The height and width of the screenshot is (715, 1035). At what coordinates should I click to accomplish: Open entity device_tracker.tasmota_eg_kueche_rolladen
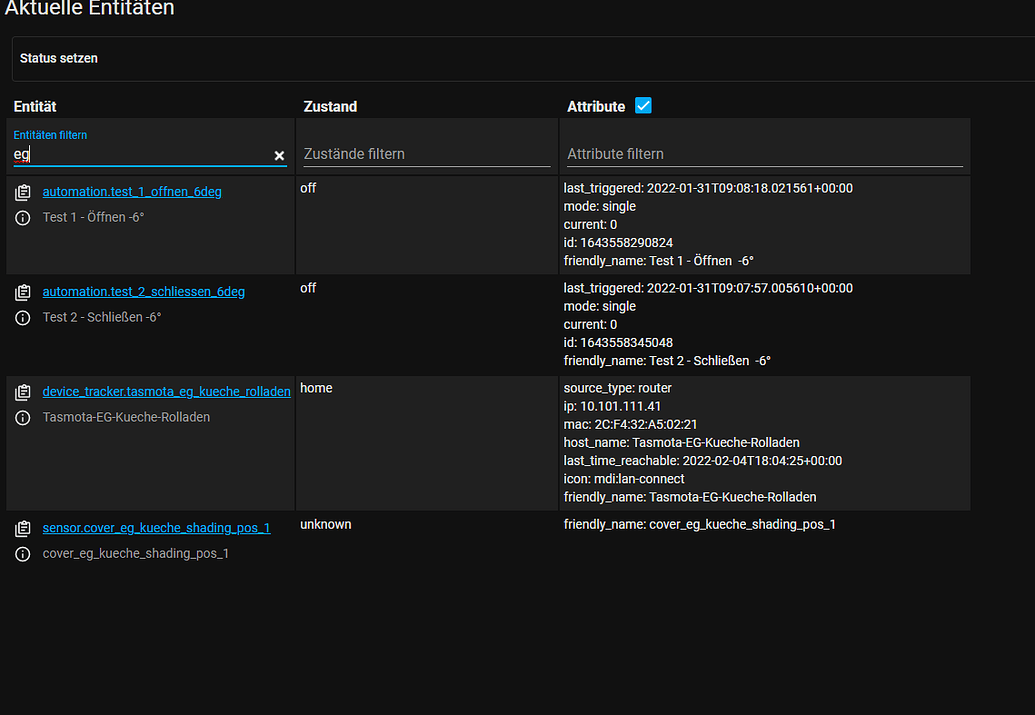pos(166,391)
